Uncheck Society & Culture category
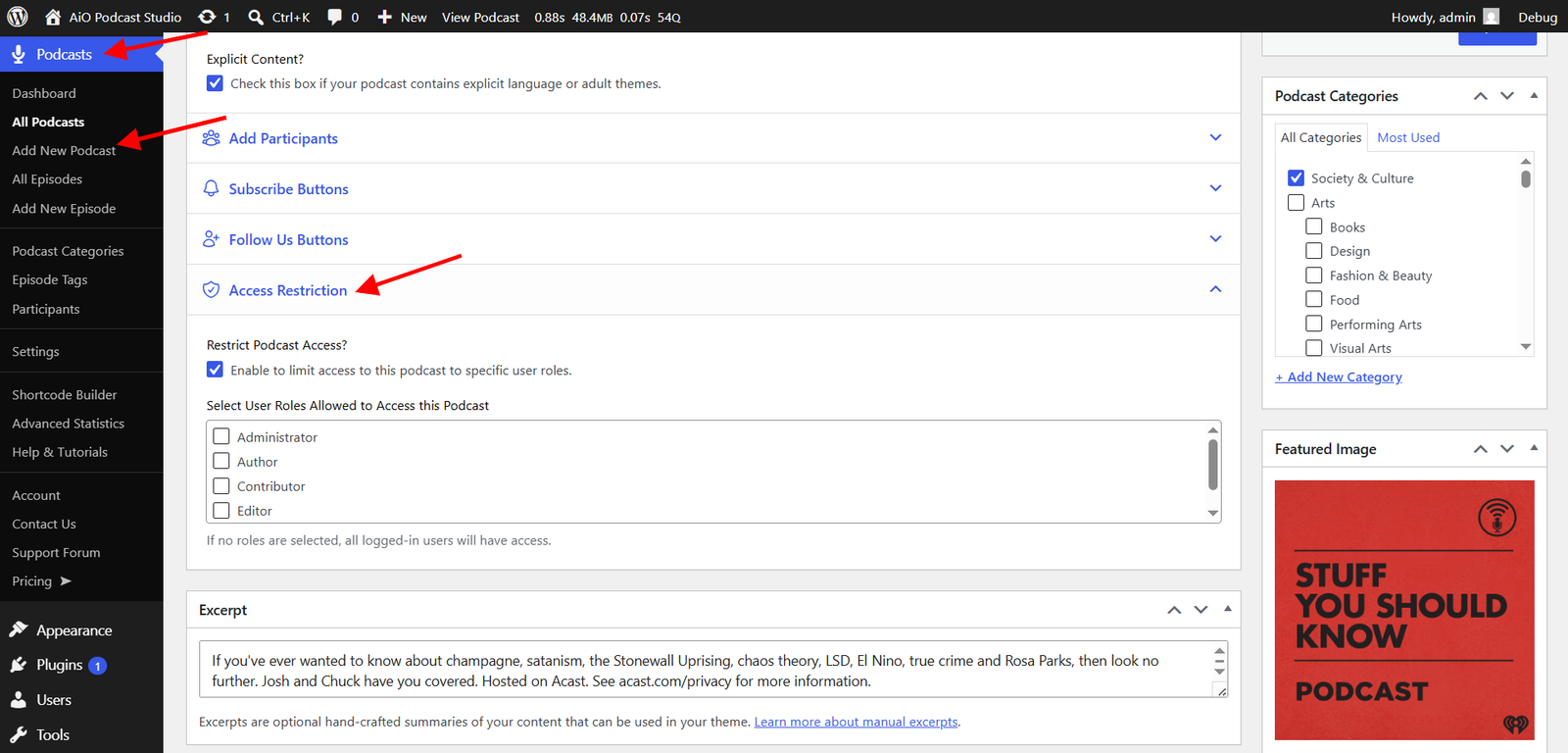The image size is (1568, 753). pos(1296,177)
